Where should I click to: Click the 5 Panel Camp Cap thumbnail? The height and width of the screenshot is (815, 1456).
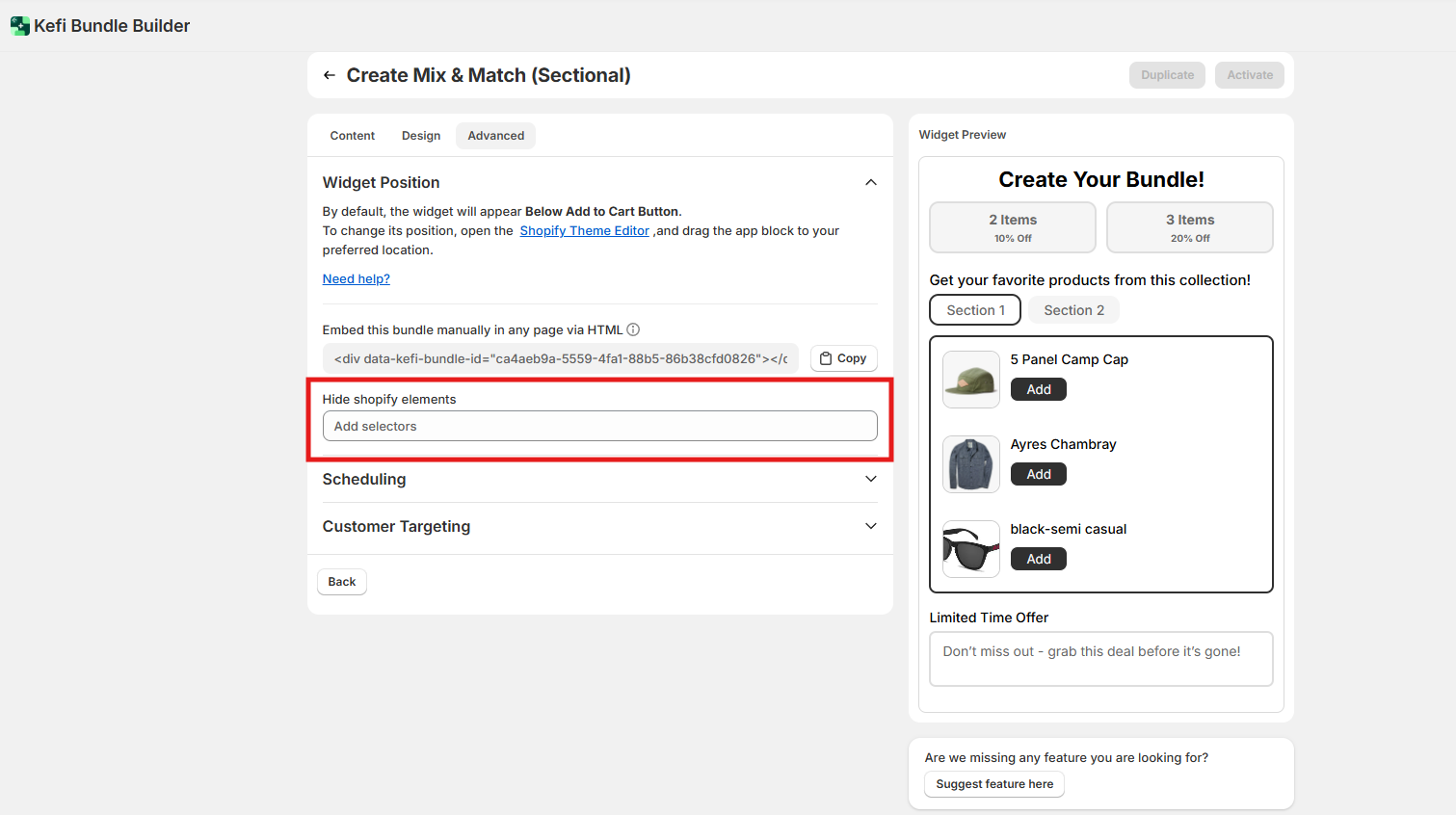pyautogui.click(x=970, y=380)
